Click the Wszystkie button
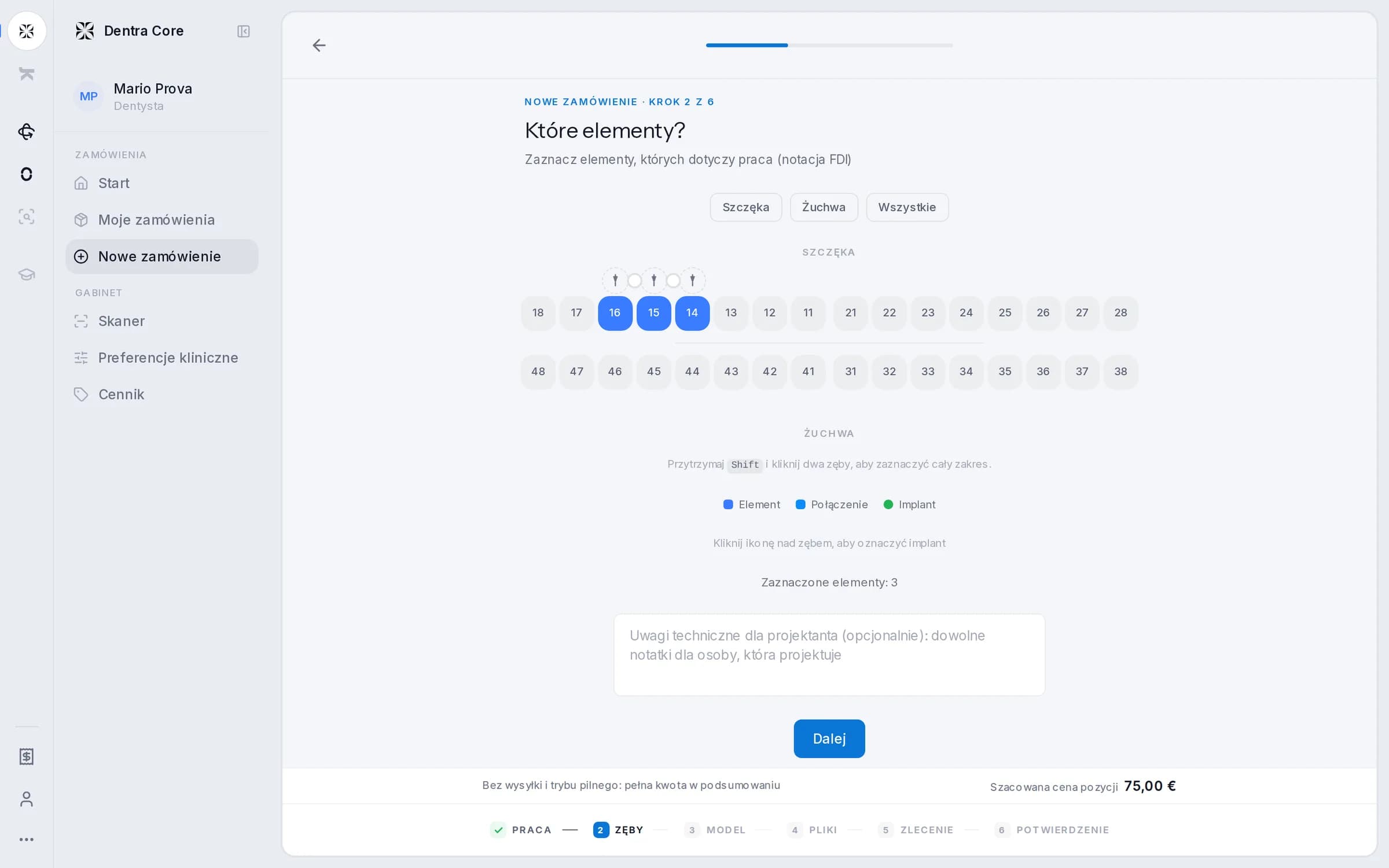Image resolution: width=1389 pixels, height=868 pixels. 907,207
